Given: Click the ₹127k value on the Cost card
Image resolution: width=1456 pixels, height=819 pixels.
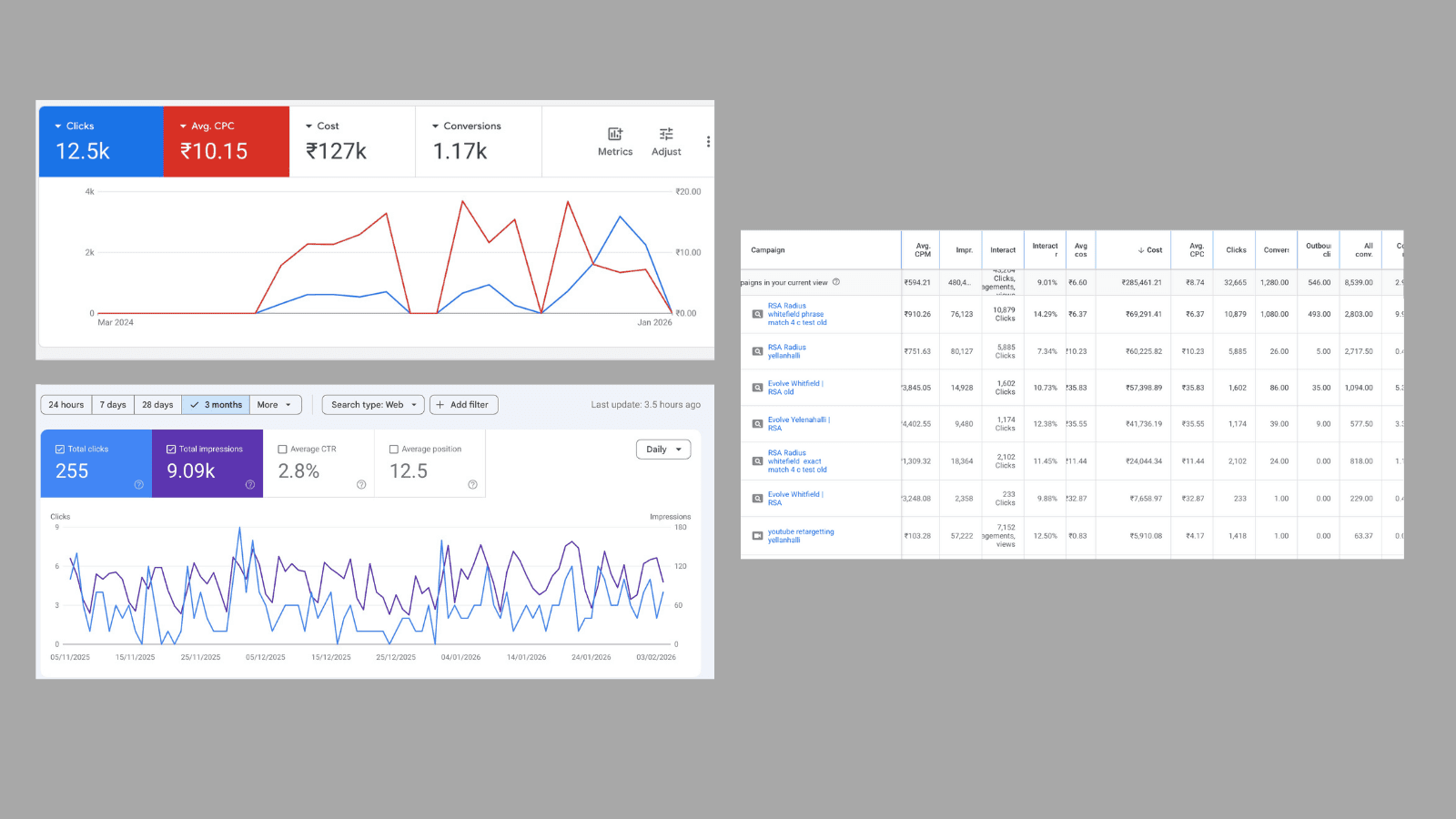Looking at the screenshot, I should [x=337, y=152].
